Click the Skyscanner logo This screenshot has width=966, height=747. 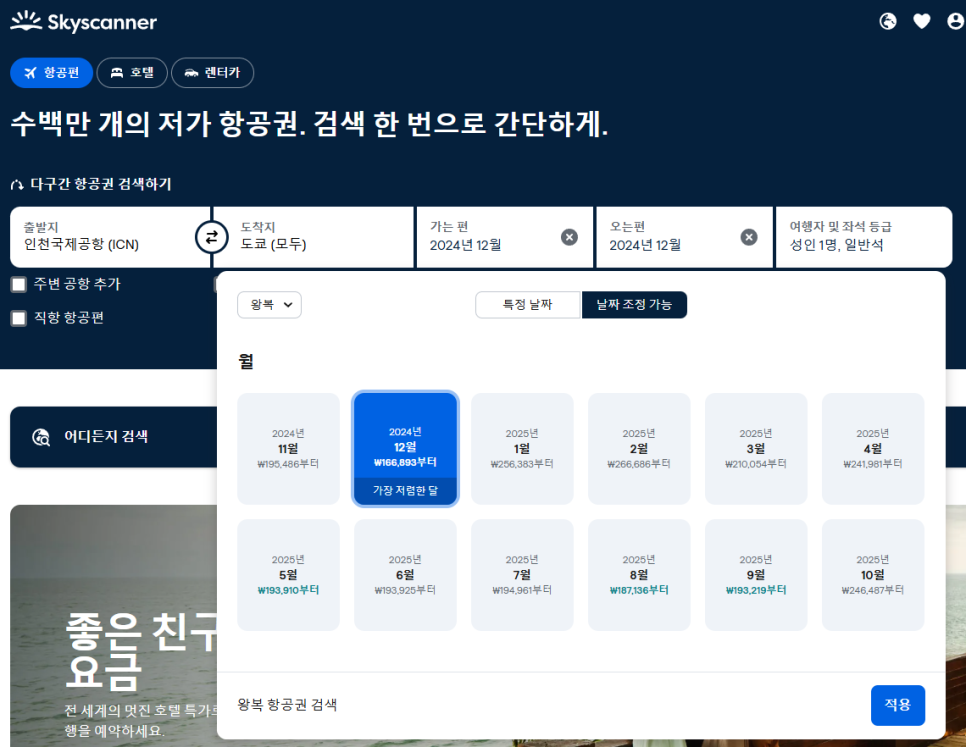(84, 22)
